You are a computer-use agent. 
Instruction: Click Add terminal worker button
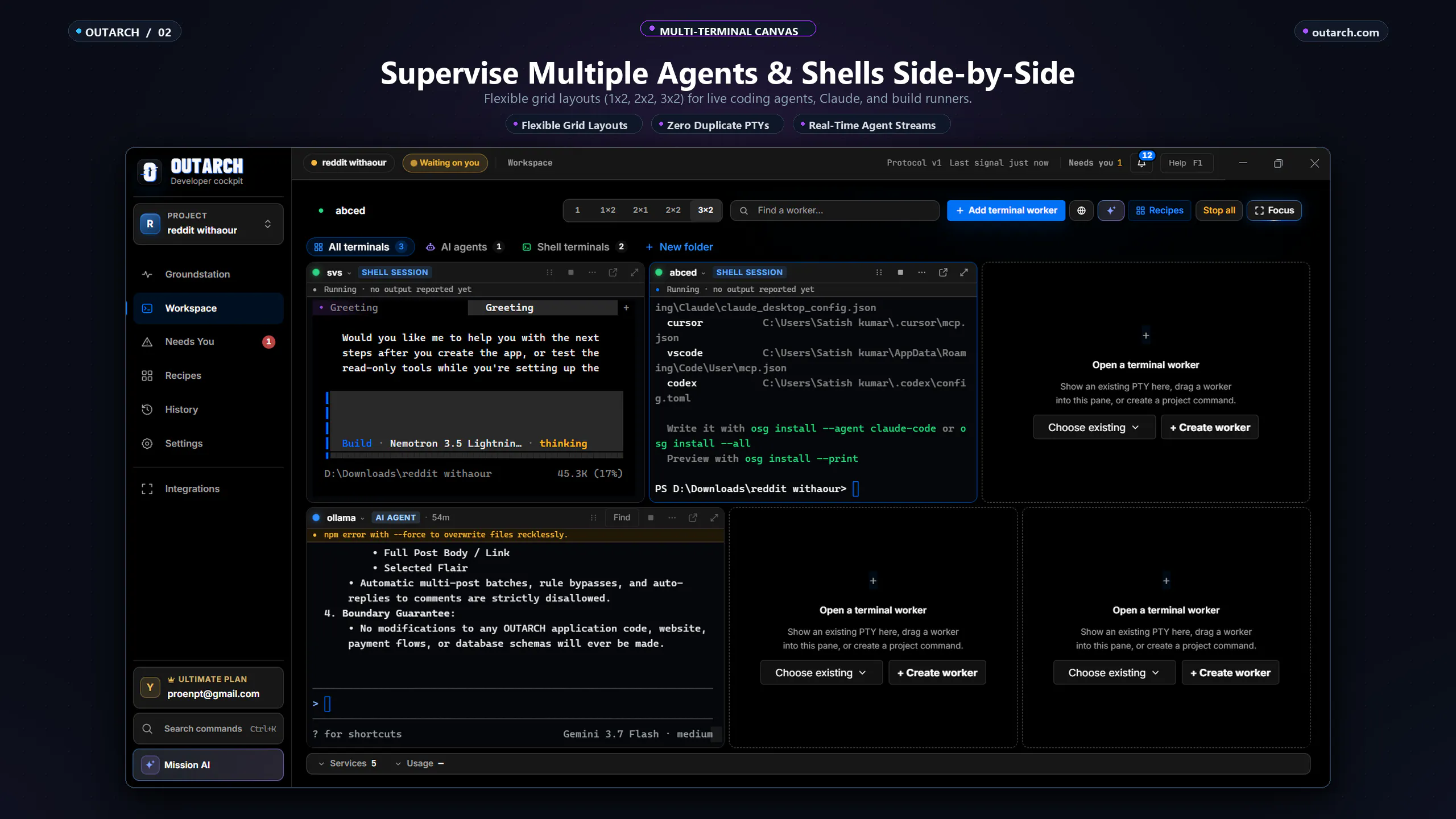[x=1006, y=210]
